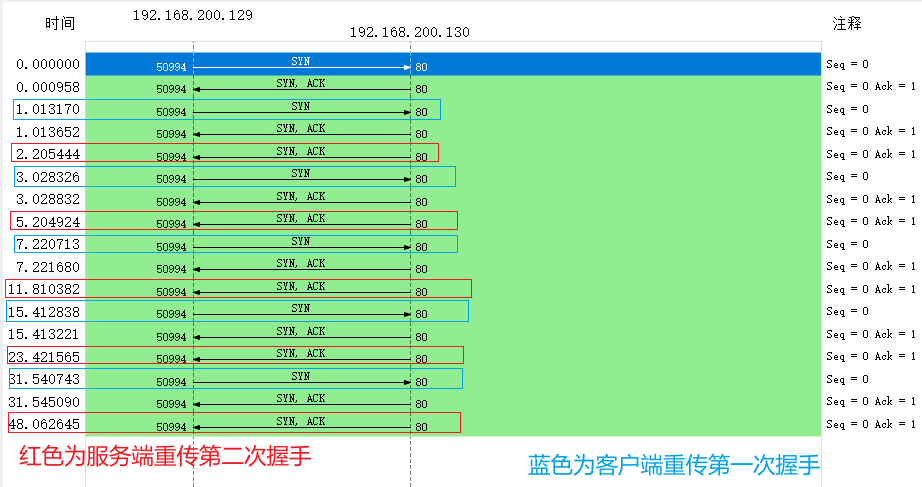
Task: Click the time value 31.540743
Action: coord(44,379)
